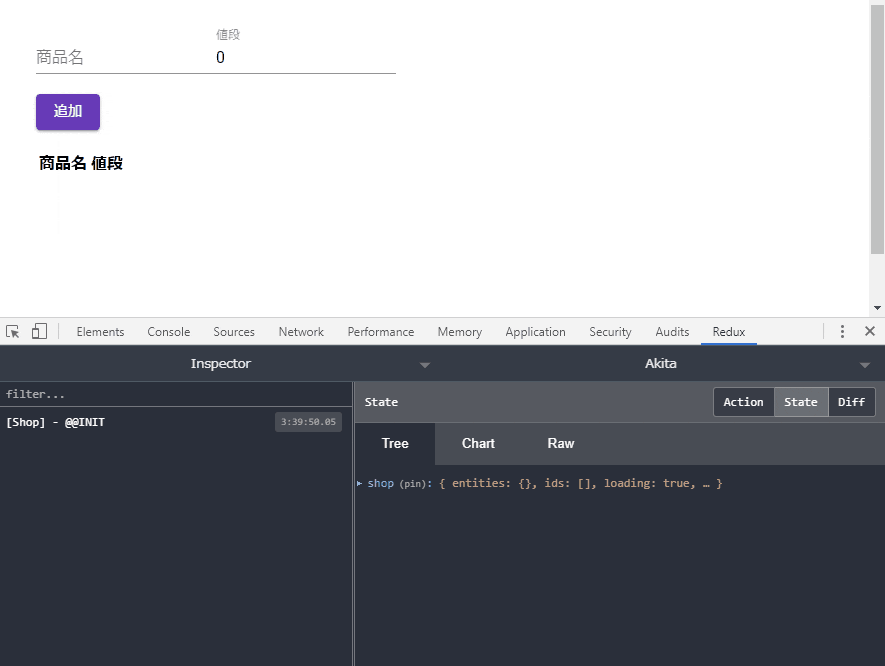Close the DevTools panel
This screenshot has width=885, height=666.
tap(870, 331)
